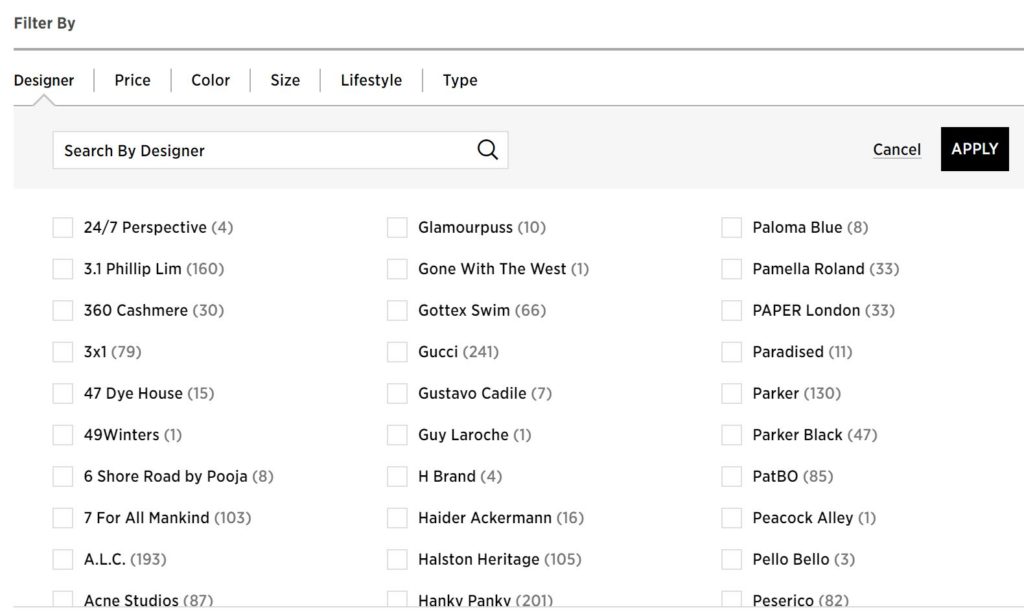Select the Gottex Swim checkbox
1024x612 pixels.
click(397, 310)
